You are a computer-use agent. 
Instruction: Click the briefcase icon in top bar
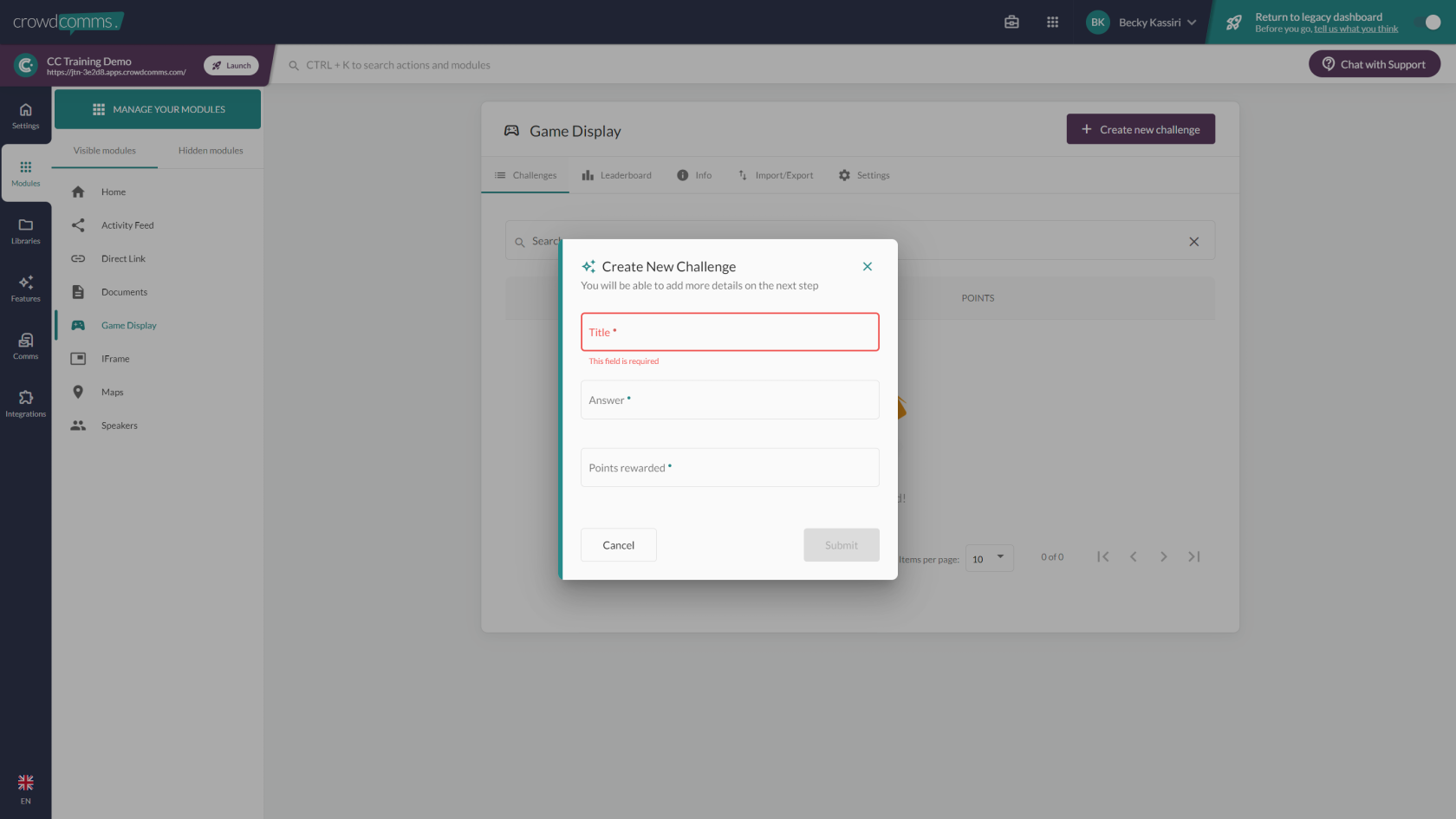point(1011,23)
